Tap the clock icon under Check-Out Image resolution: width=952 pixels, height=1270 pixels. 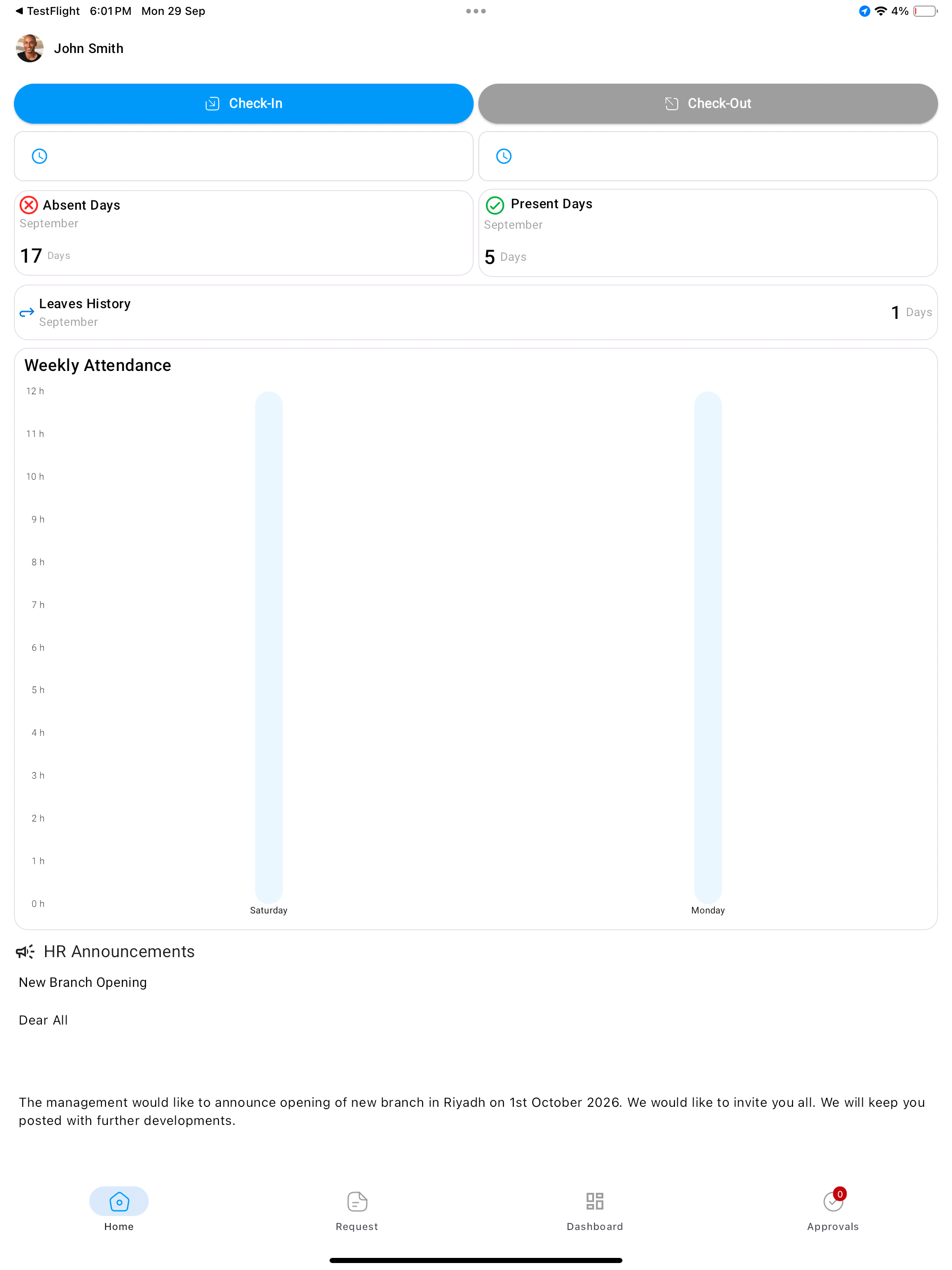tap(503, 156)
